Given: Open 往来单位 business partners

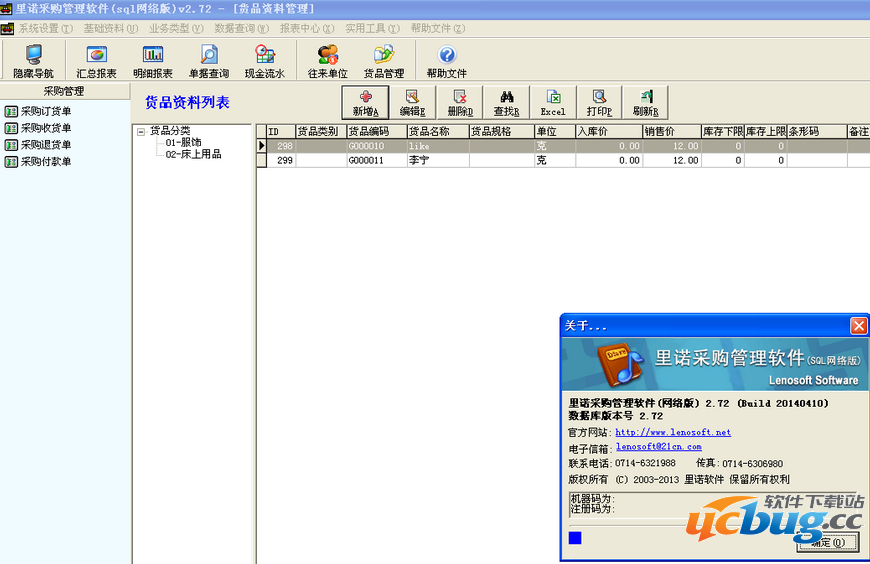Looking at the screenshot, I should [327, 61].
